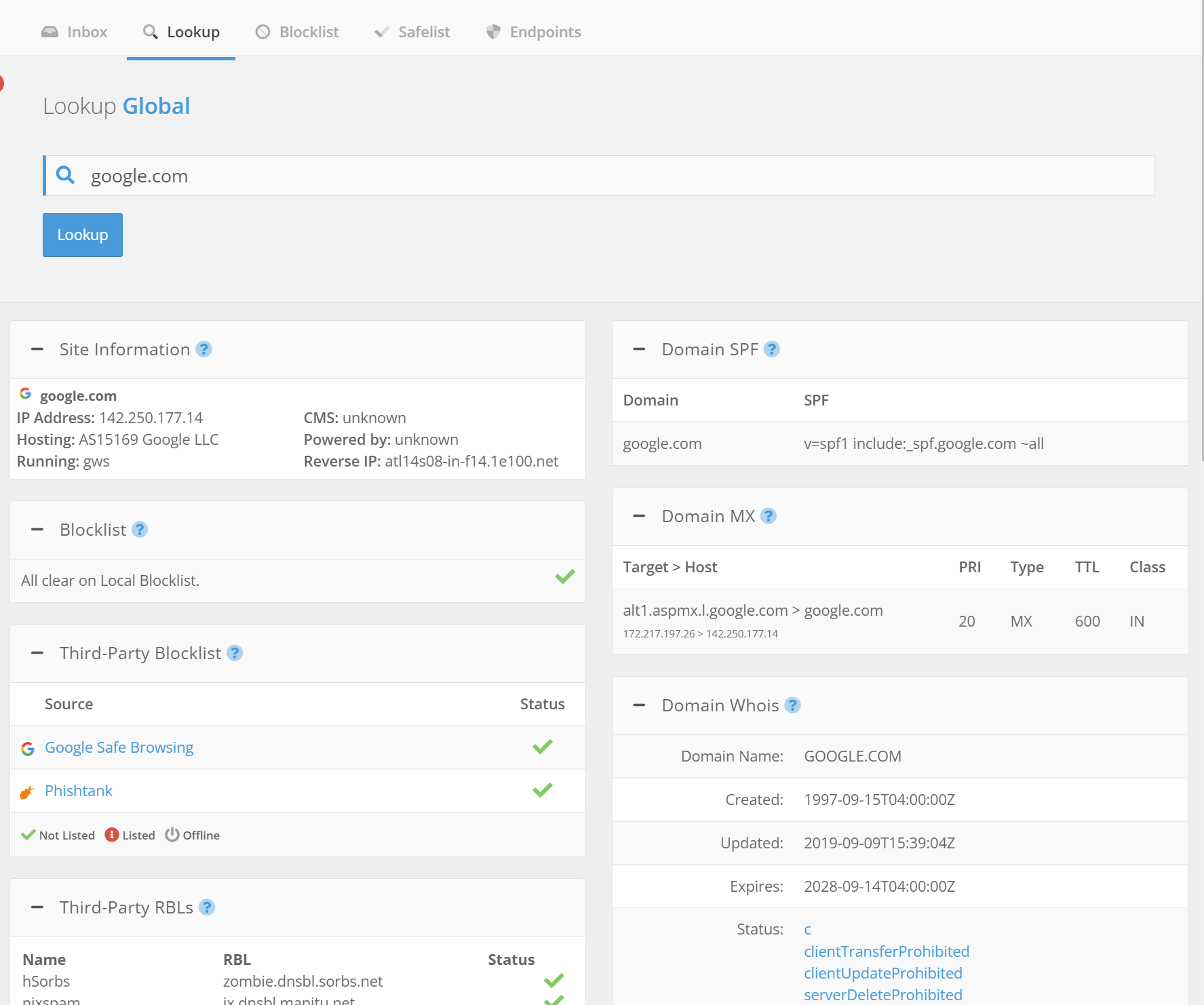Click the Global heading link
The height and width of the screenshot is (1005, 1204).
156,106
